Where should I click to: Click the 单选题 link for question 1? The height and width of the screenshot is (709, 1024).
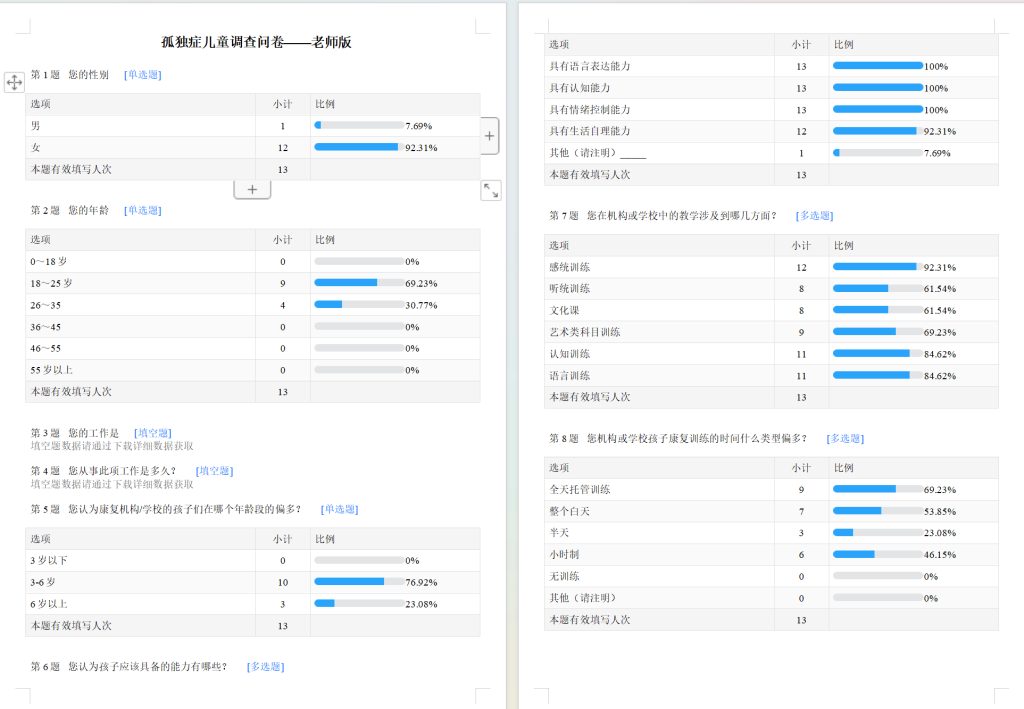pyautogui.click(x=142, y=75)
